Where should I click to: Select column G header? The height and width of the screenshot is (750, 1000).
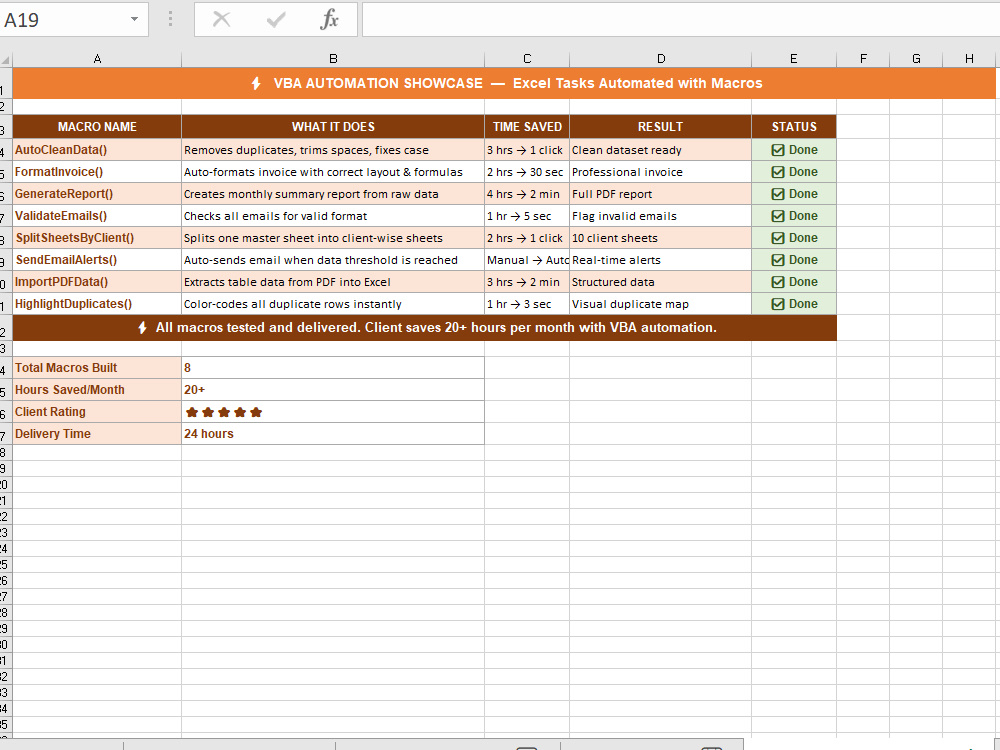pyautogui.click(x=916, y=59)
